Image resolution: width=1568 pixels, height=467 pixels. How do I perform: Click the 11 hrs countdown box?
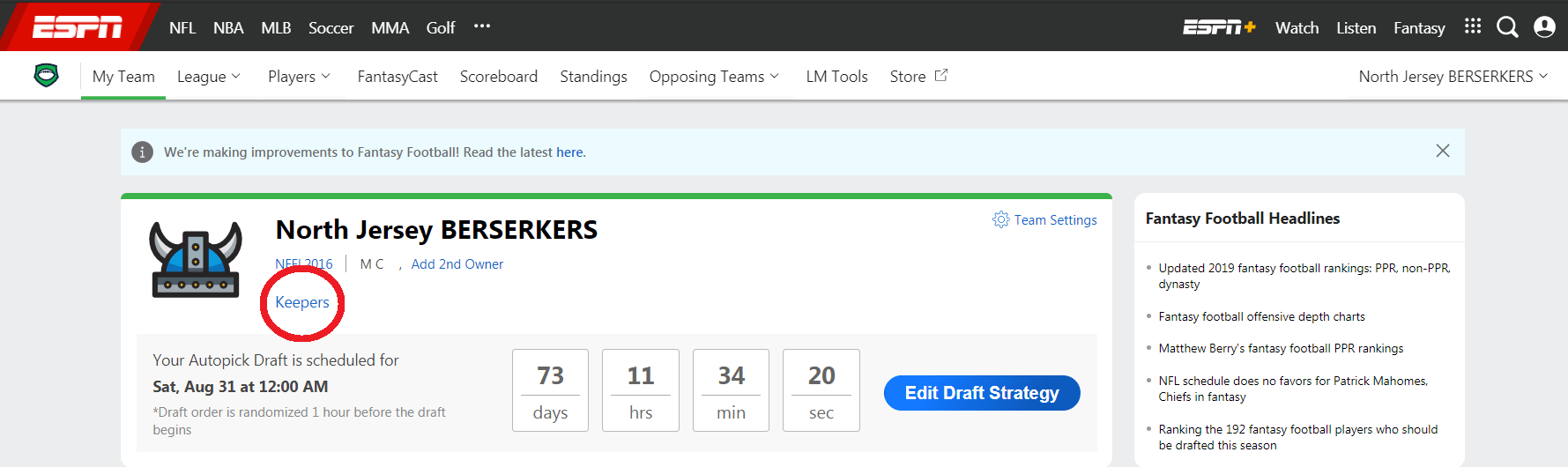[x=641, y=390]
